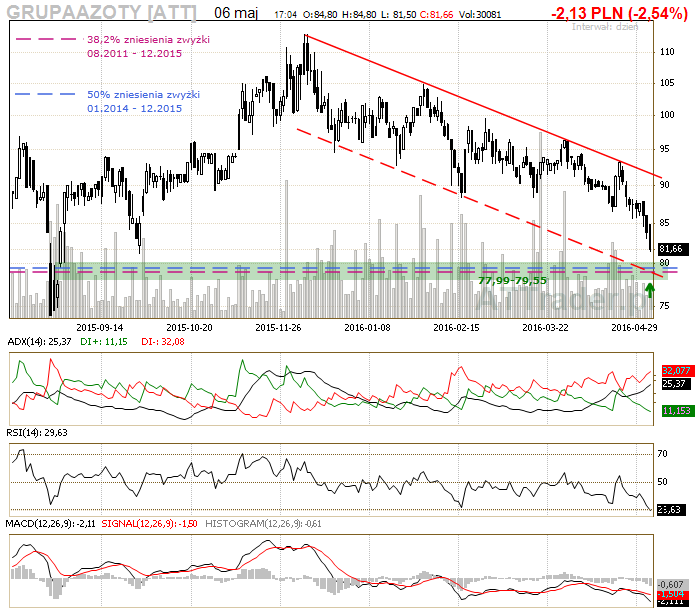Click the RSI 70 level label
This screenshot has width=700, height=613.
tap(662, 454)
